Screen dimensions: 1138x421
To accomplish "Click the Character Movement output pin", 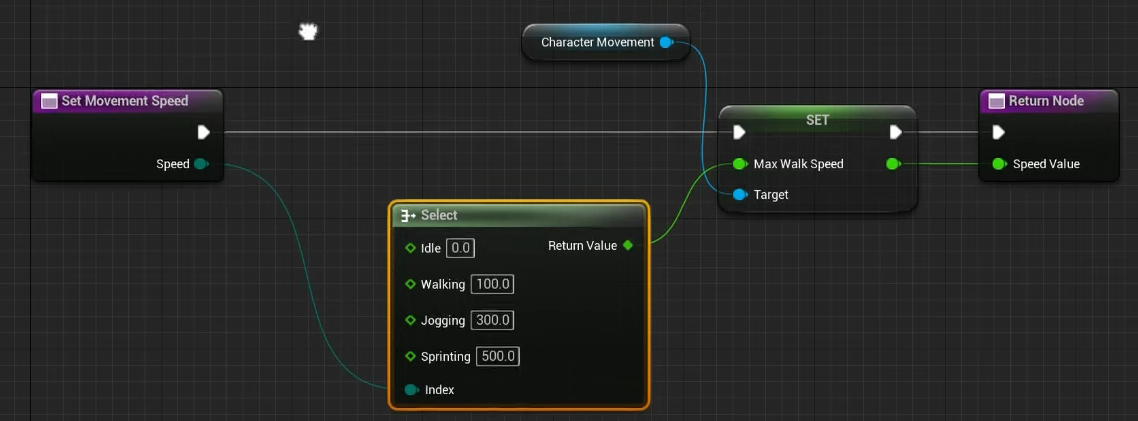I will 666,42.
